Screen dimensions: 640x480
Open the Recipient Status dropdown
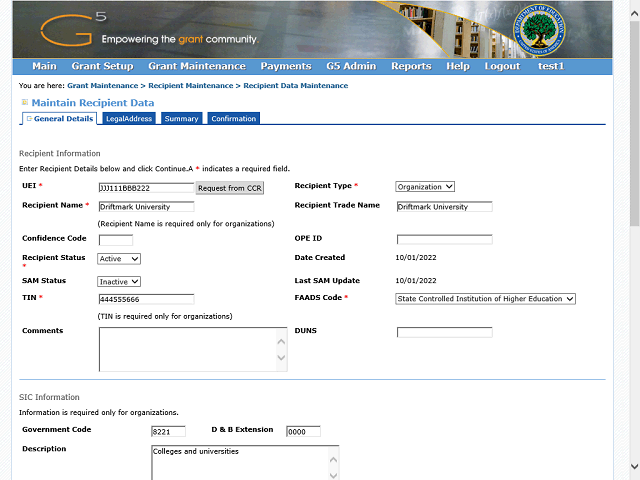119,259
